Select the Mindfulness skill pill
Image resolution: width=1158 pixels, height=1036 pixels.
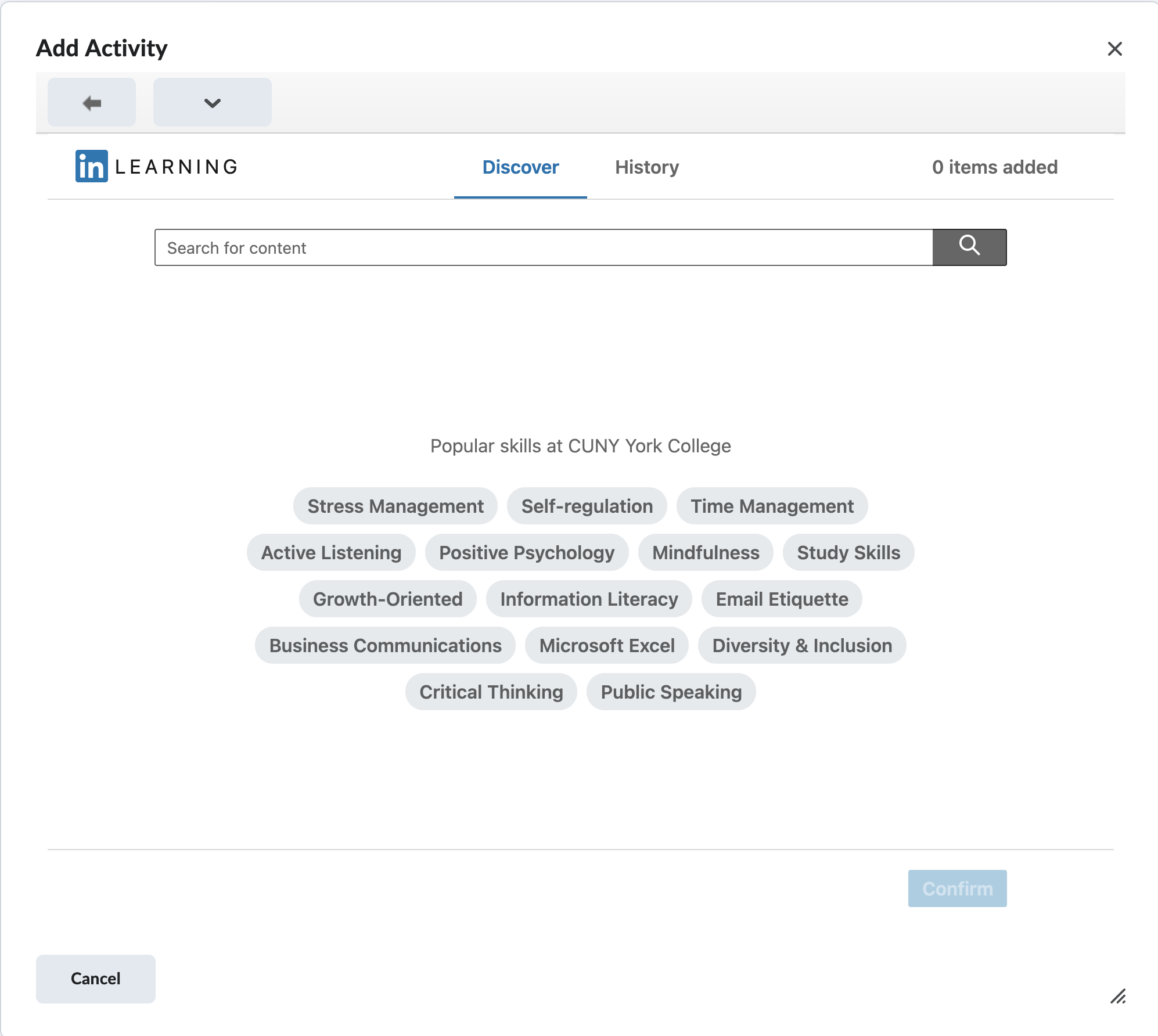(x=706, y=552)
